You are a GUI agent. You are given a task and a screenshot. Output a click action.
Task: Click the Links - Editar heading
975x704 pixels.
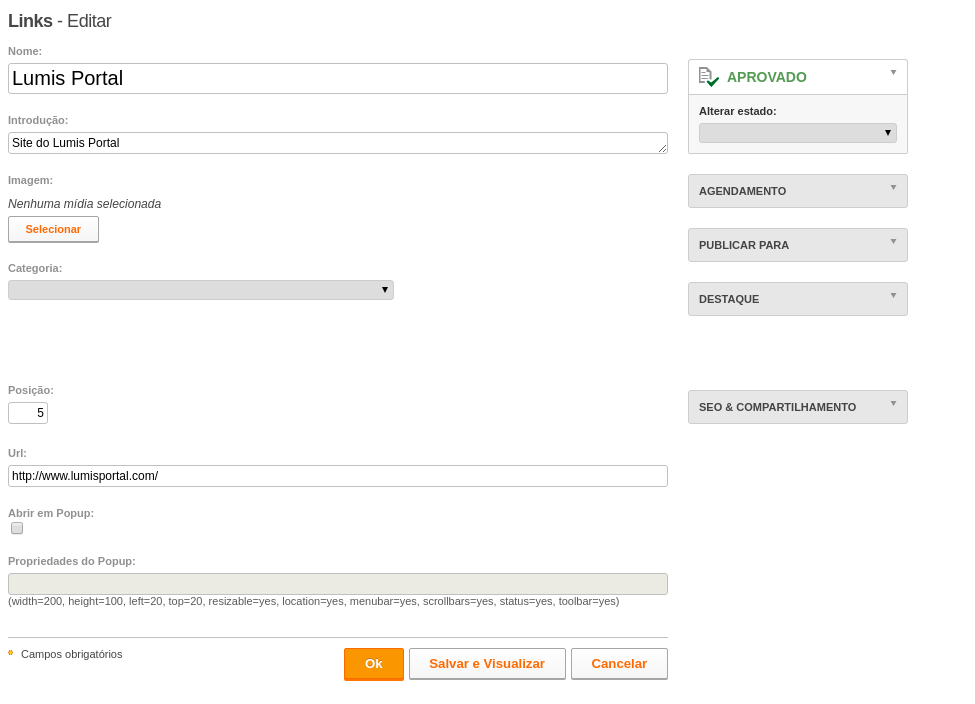60,21
